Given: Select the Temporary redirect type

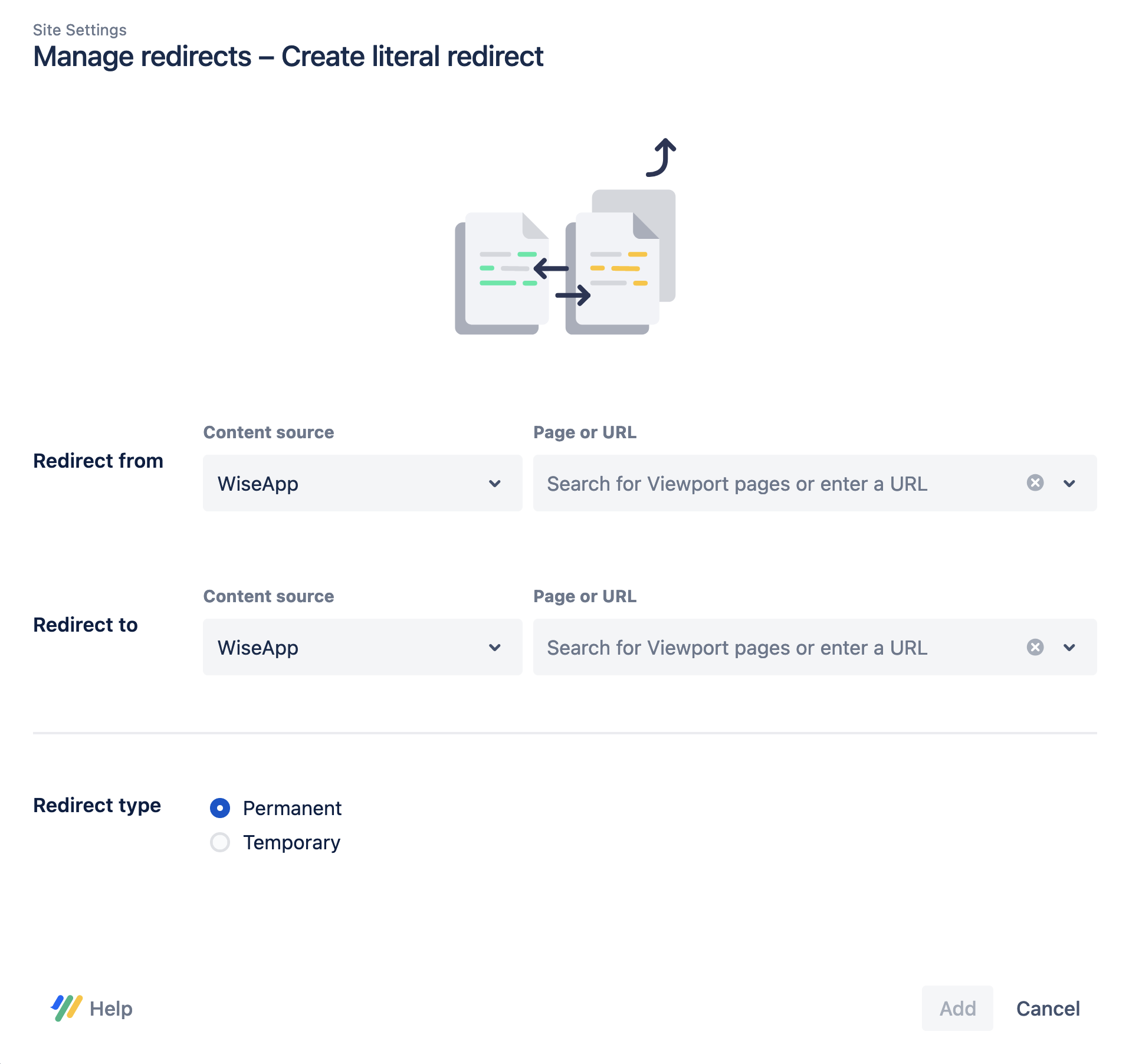Looking at the screenshot, I should click(x=220, y=842).
